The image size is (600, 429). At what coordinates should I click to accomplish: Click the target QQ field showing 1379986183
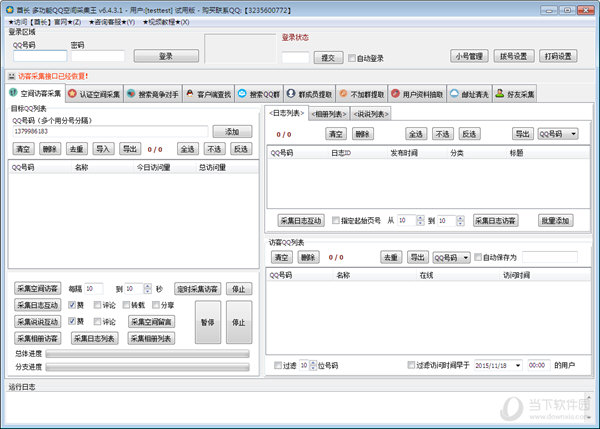pos(110,131)
